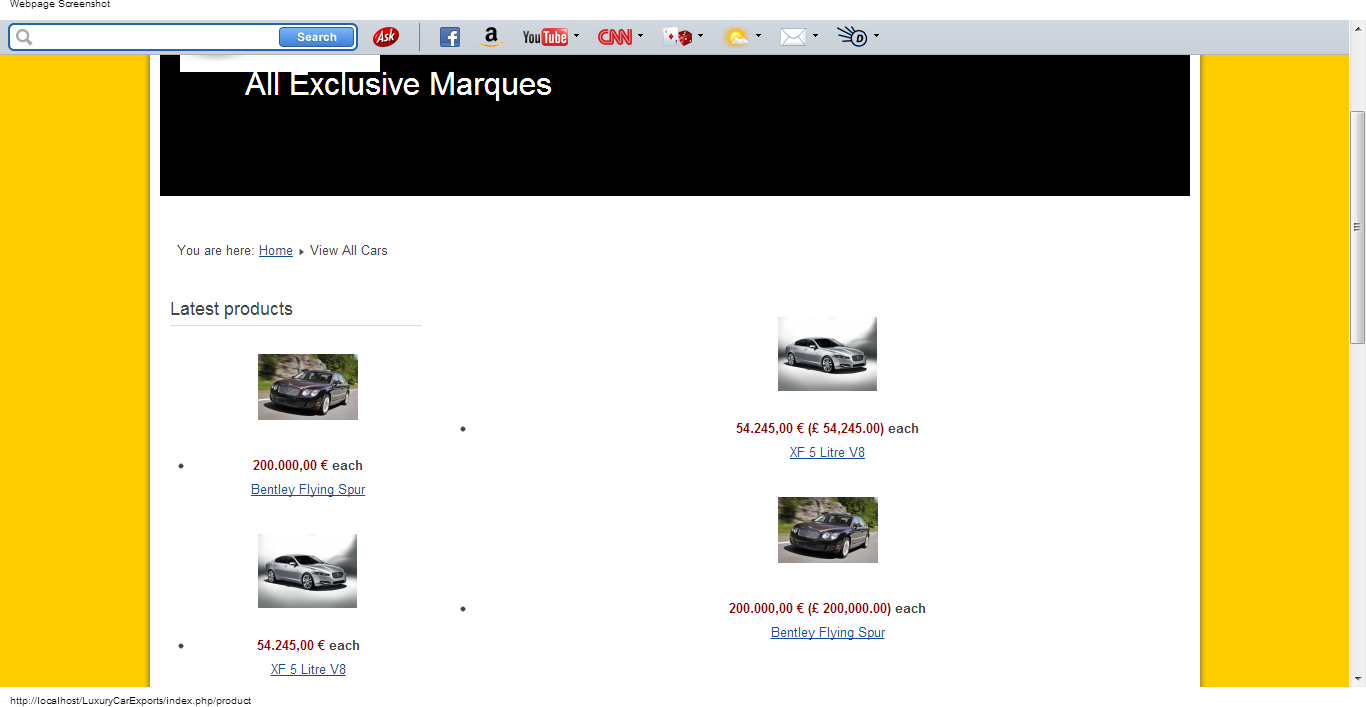Viewport: 1366px width, 707px height.
Task: Click the vertical scrollbar thumb
Action: (1357, 228)
